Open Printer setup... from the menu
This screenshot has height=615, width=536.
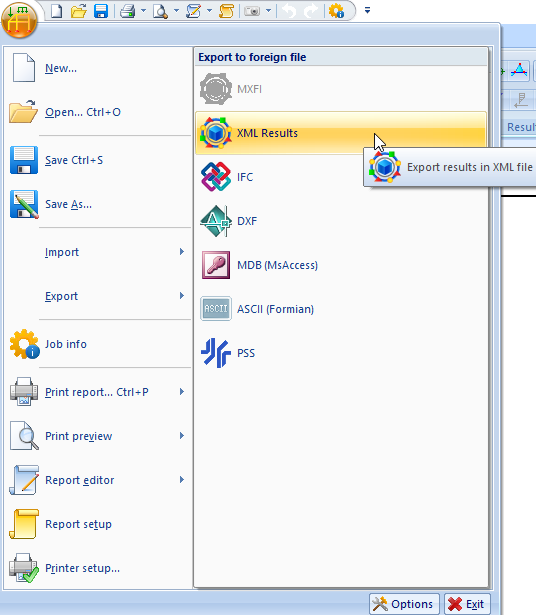97,568
